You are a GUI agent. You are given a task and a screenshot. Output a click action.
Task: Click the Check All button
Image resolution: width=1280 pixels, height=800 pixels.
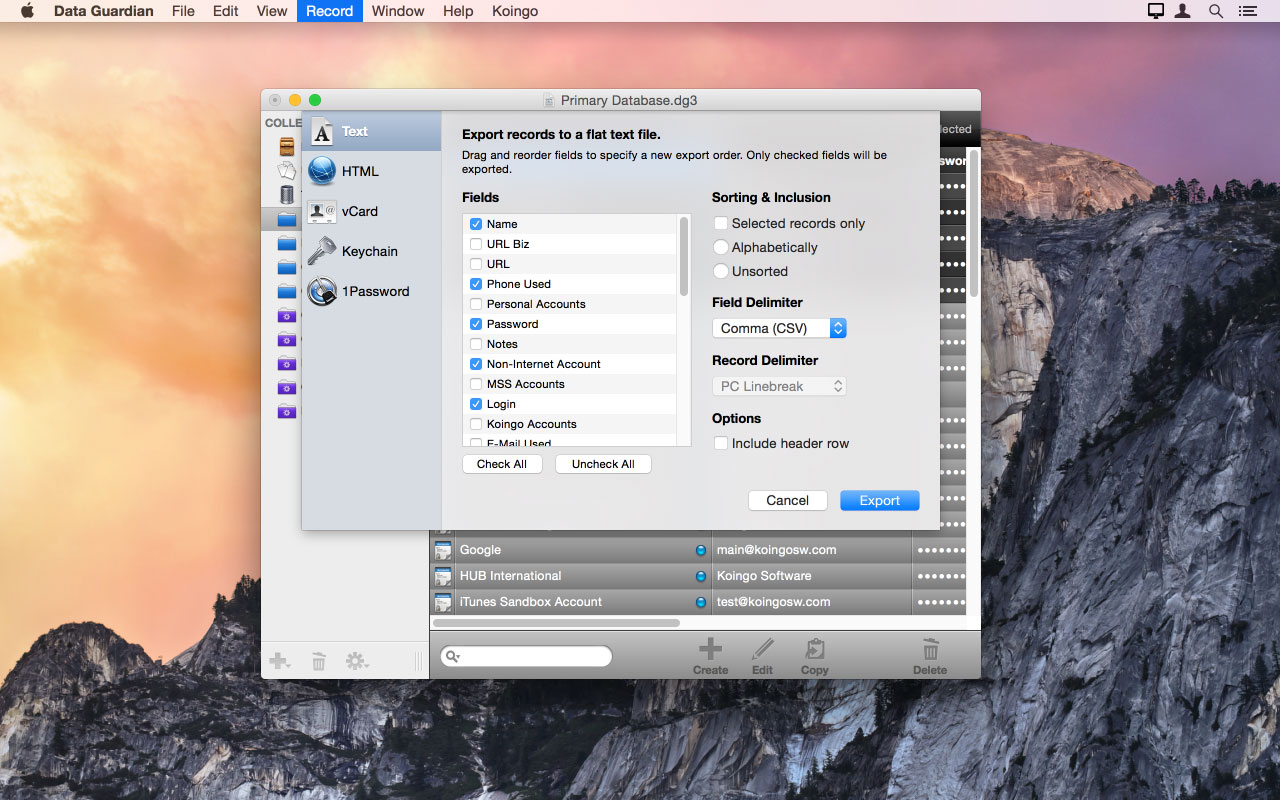tap(502, 464)
